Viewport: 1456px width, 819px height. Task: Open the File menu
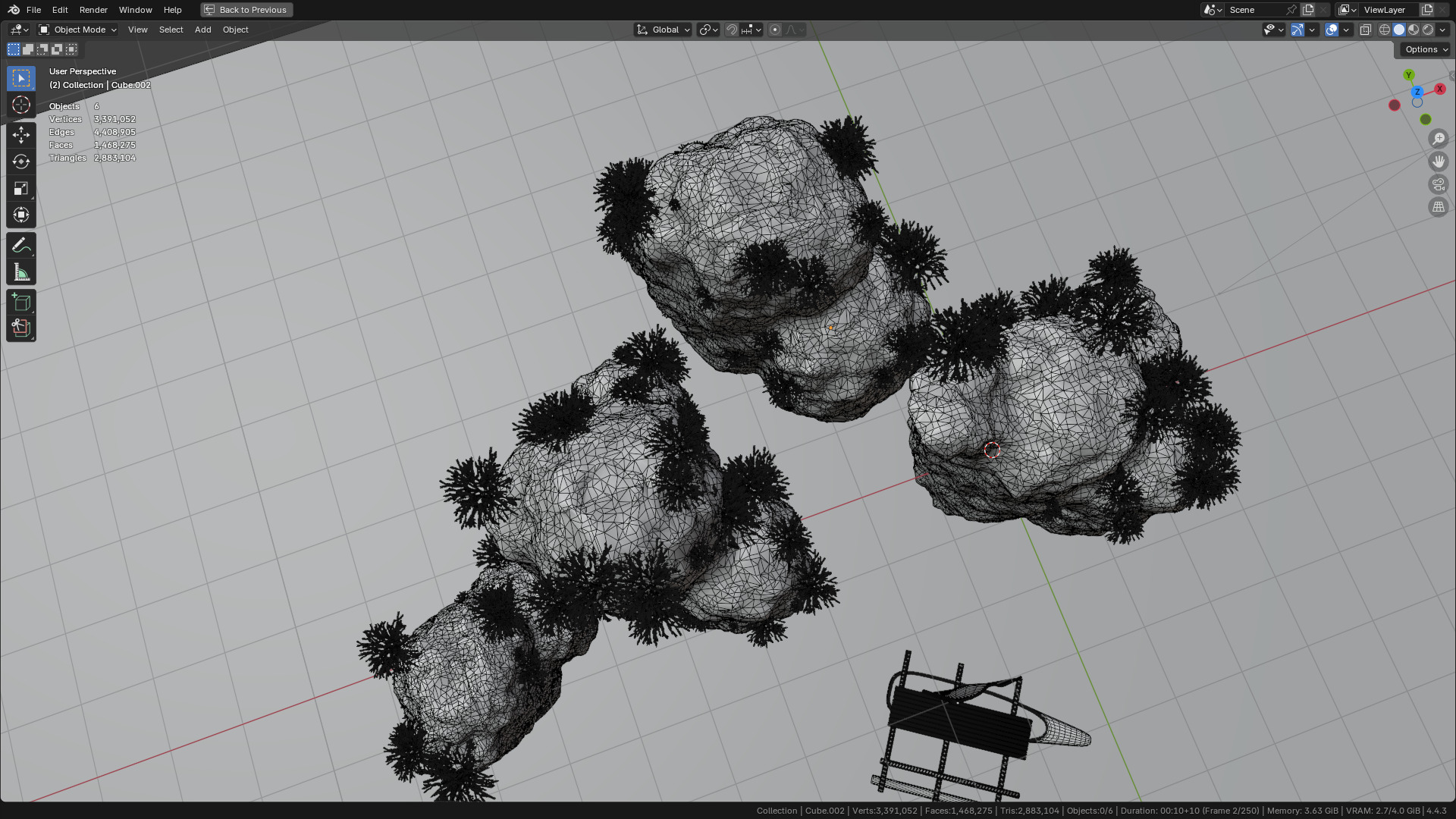tap(33, 10)
